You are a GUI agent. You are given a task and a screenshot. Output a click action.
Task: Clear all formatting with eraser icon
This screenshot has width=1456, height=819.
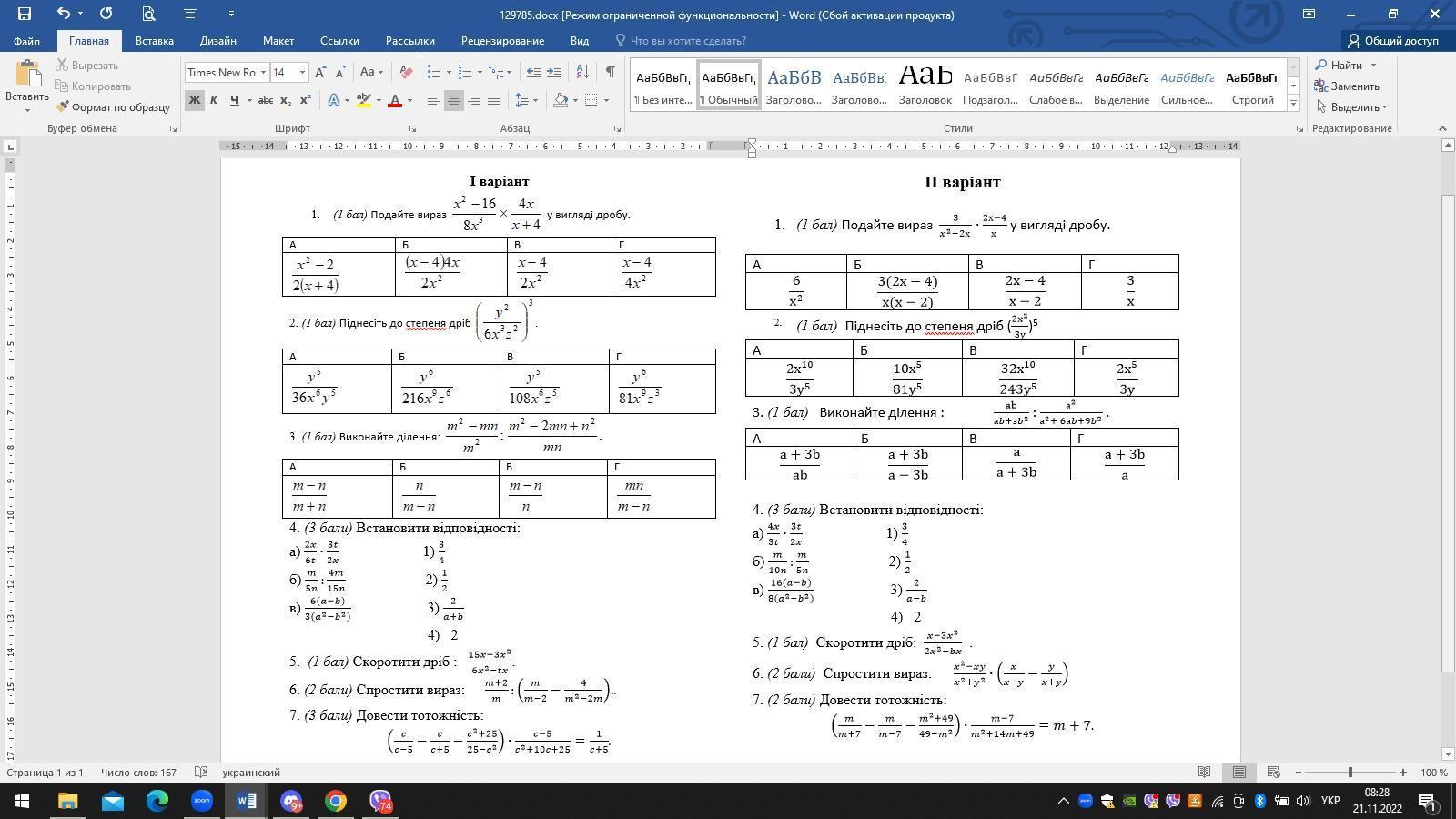pos(406,72)
